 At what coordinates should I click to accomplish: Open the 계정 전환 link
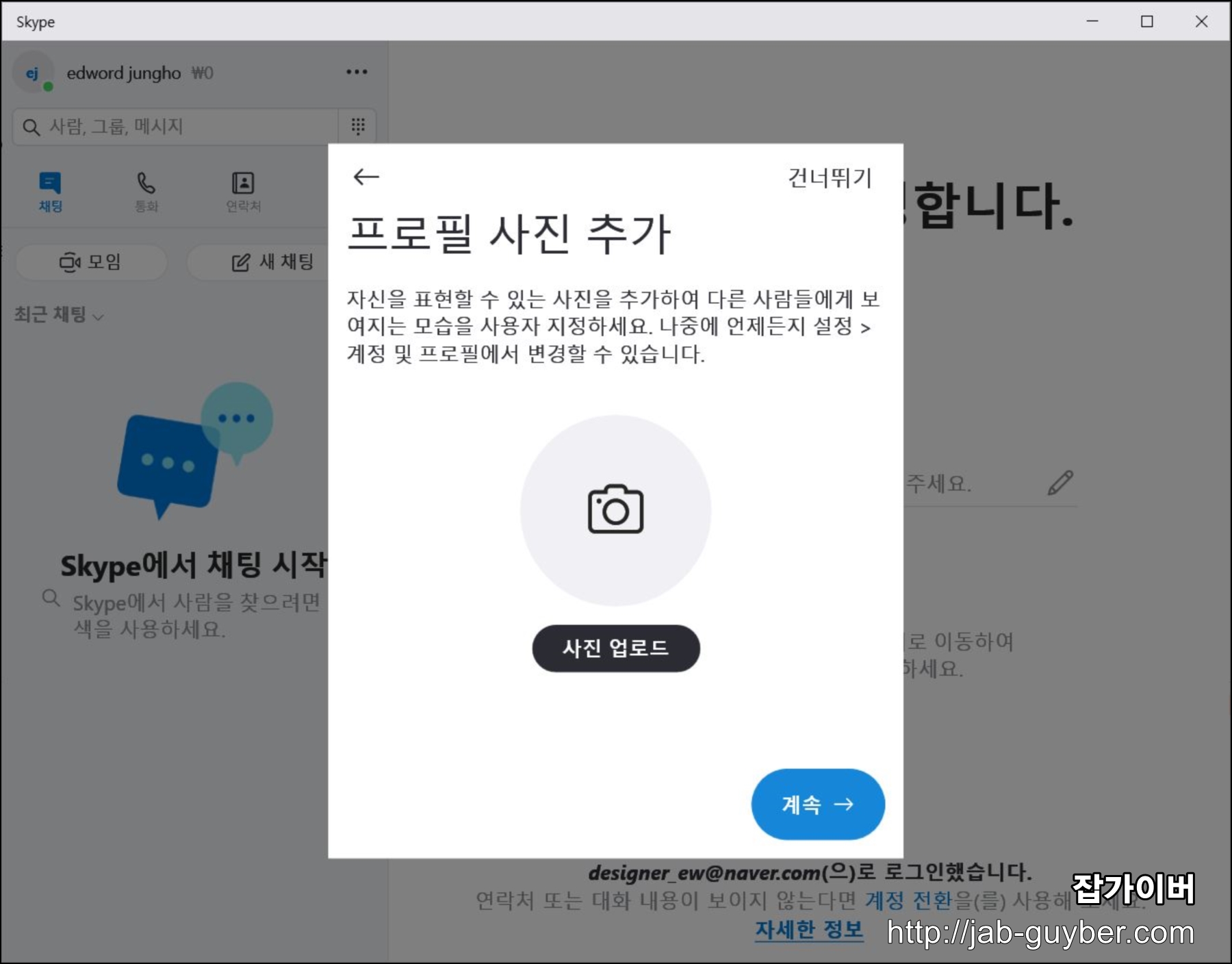click(908, 900)
